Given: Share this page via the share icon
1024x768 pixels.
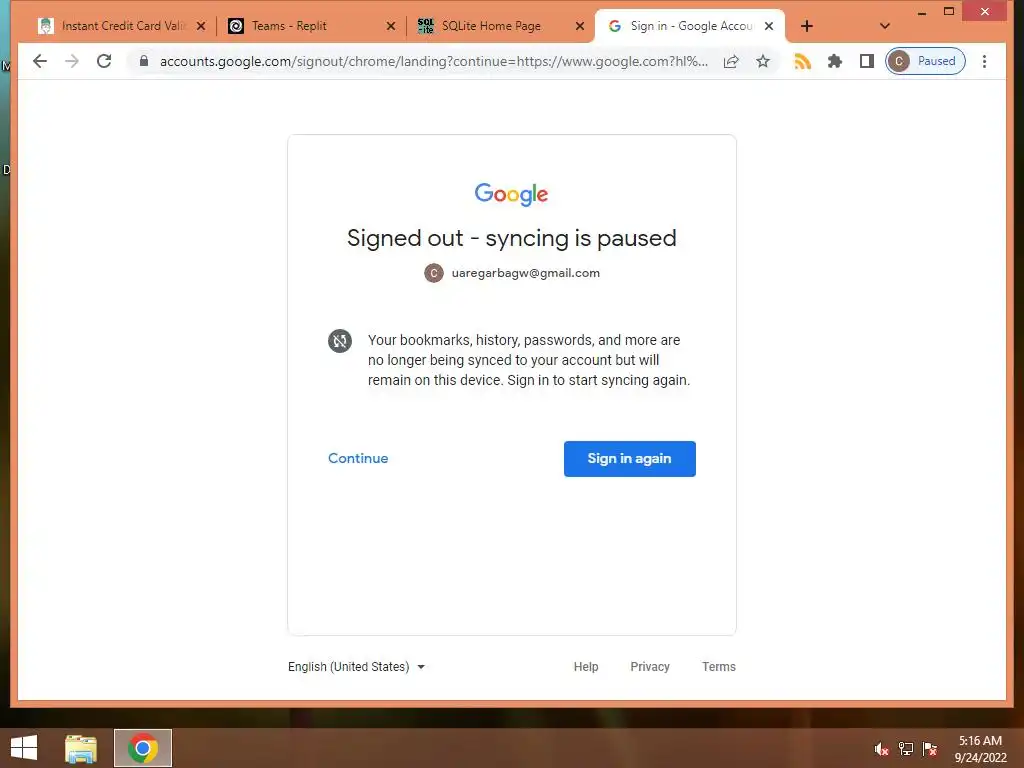Looking at the screenshot, I should [x=731, y=61].
